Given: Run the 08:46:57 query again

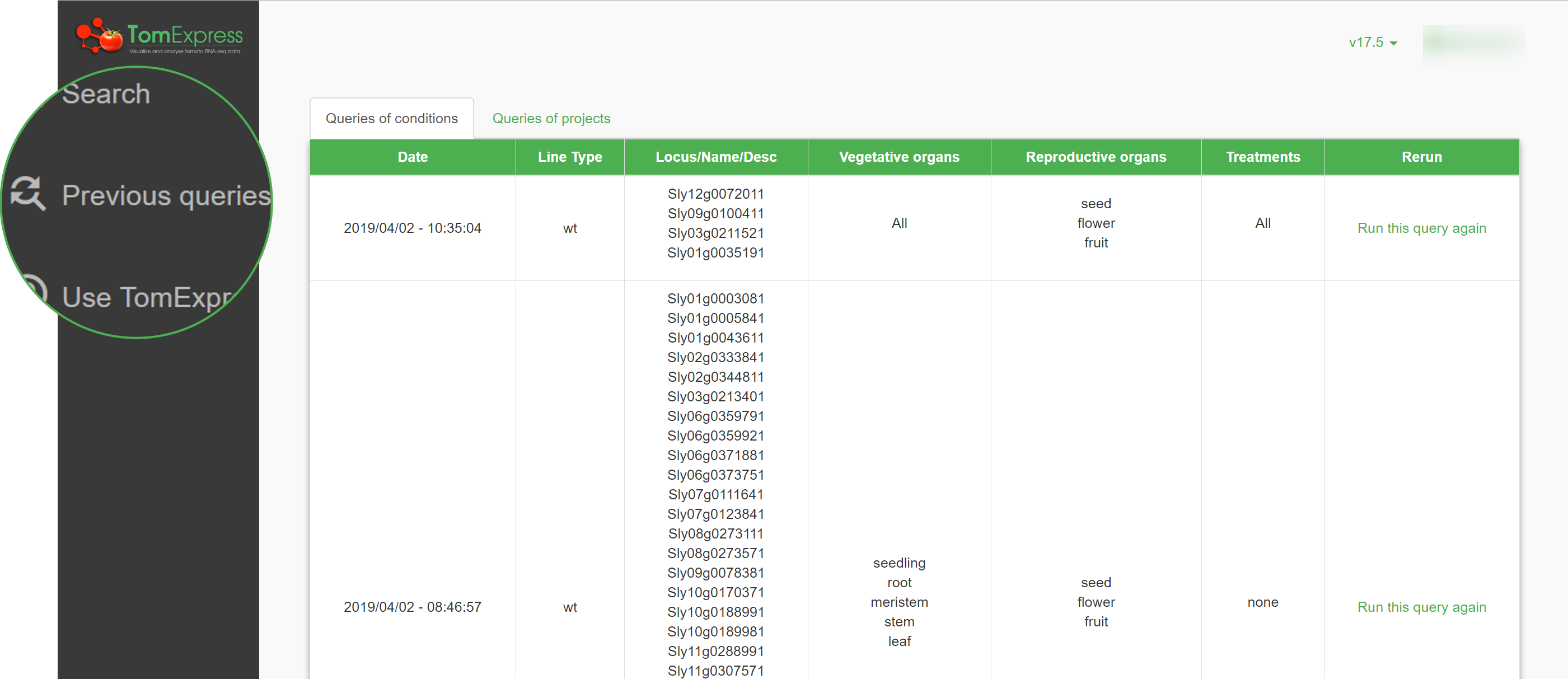Looking at the screenshot, I should click(x=1422, y=607).
